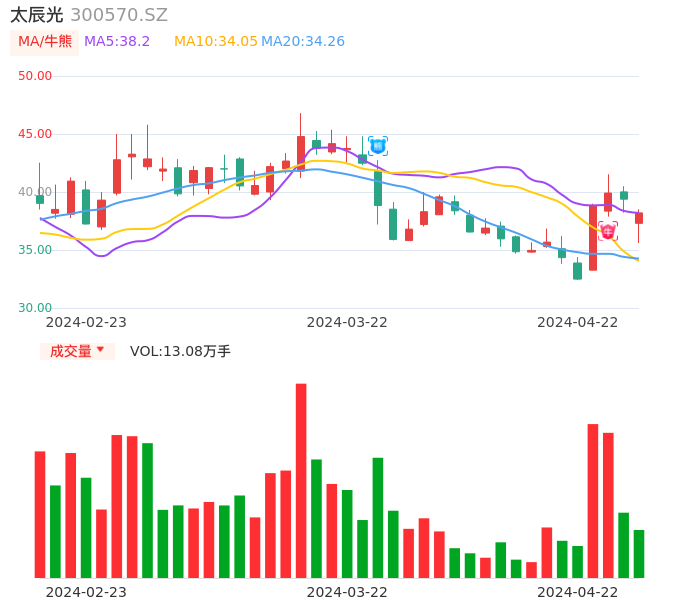Click the 2024-03-22 date on price axis
Viewport: 686px width, 606px height.
point(346,322)
